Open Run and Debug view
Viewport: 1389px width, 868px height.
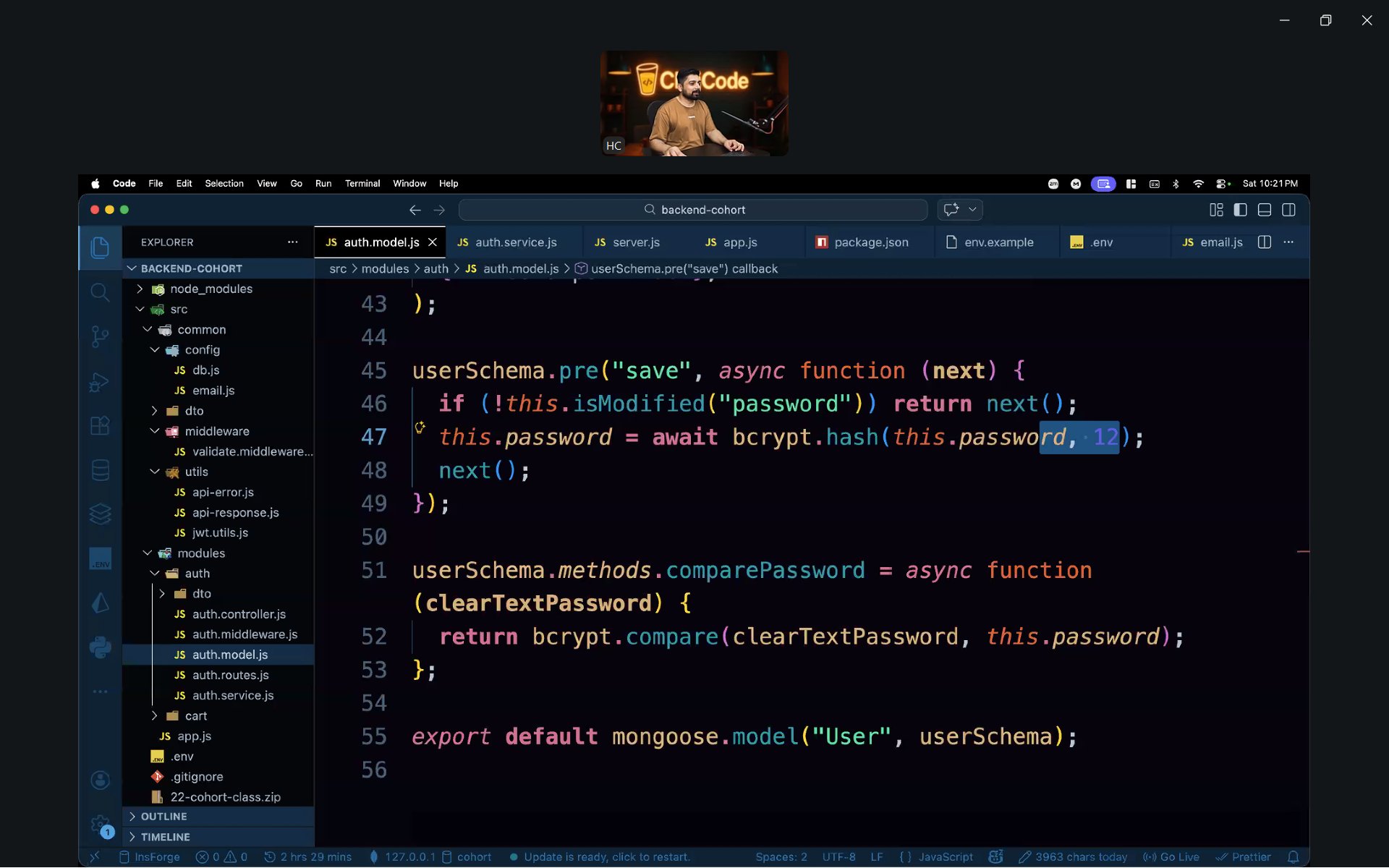coord(100,381)
